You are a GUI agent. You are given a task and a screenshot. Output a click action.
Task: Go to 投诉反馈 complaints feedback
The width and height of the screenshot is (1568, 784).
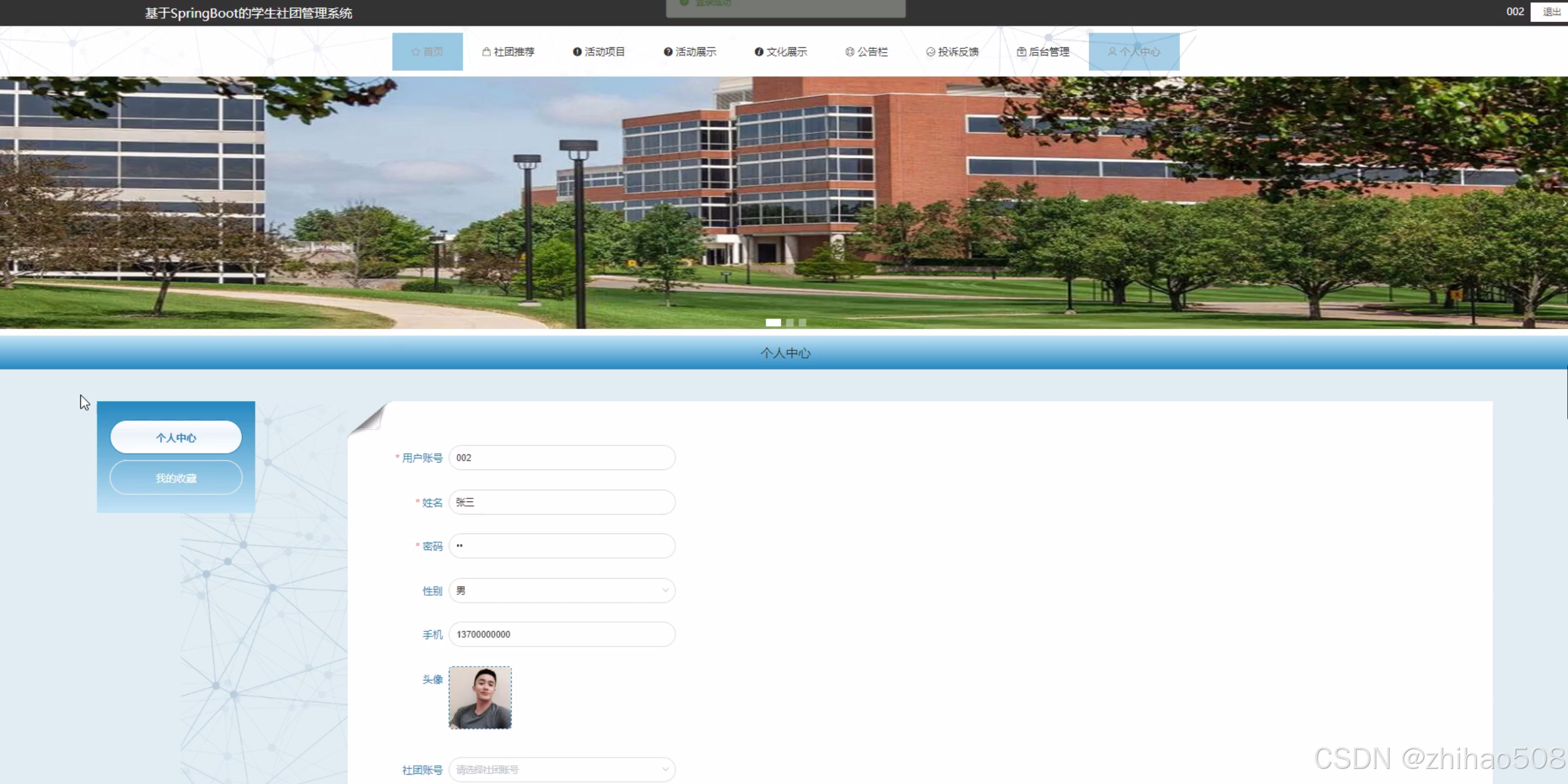(952, 51)
